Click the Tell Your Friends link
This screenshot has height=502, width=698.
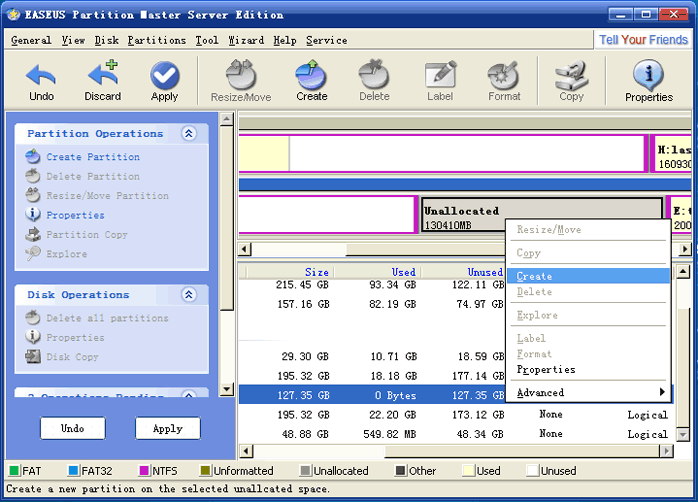[643, 40]
